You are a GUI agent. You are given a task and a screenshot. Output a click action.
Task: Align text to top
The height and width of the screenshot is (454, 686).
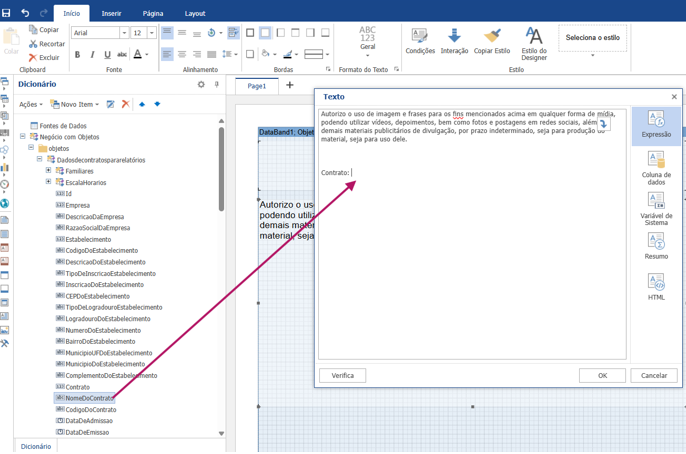click(x=167, y=33)
